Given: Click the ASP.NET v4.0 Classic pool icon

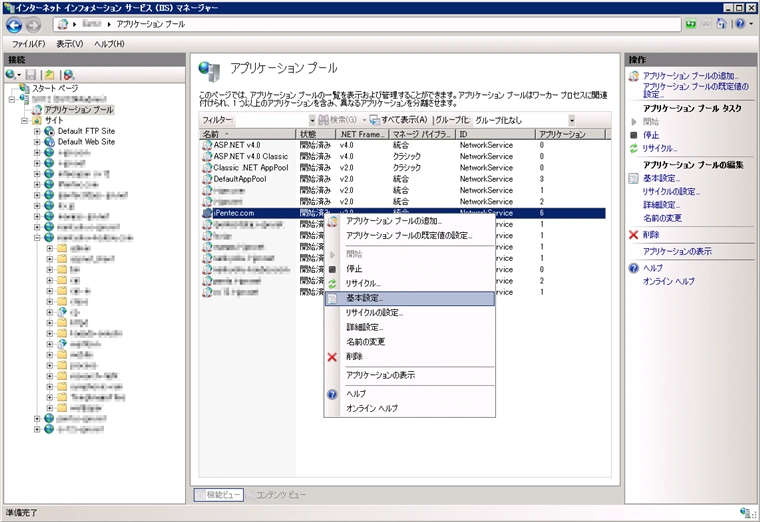Looking at the screenshot, I should click(x=206, y=156).
